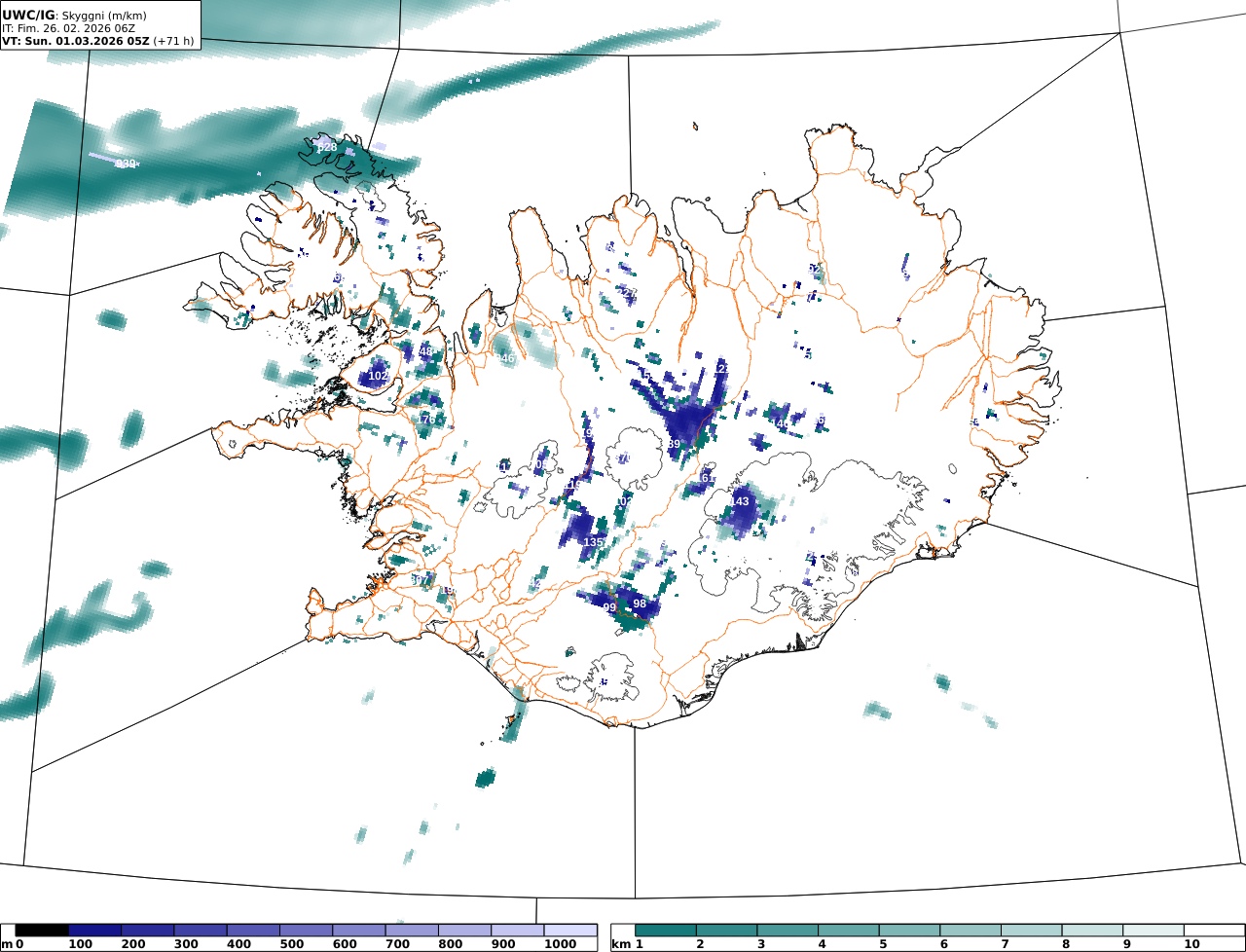Click the '200' label on the metre legend

(132, 944)
